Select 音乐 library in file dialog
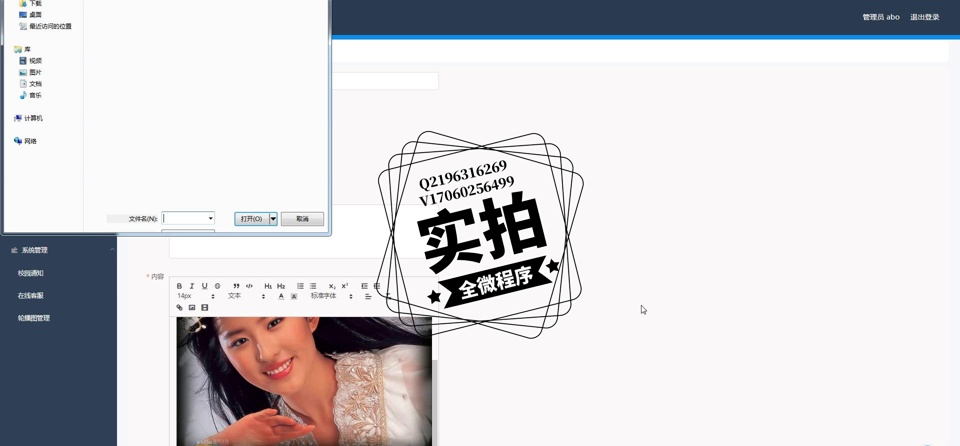Screen dimensions: 960x446 pyautogui.click(x=31, y=95)
